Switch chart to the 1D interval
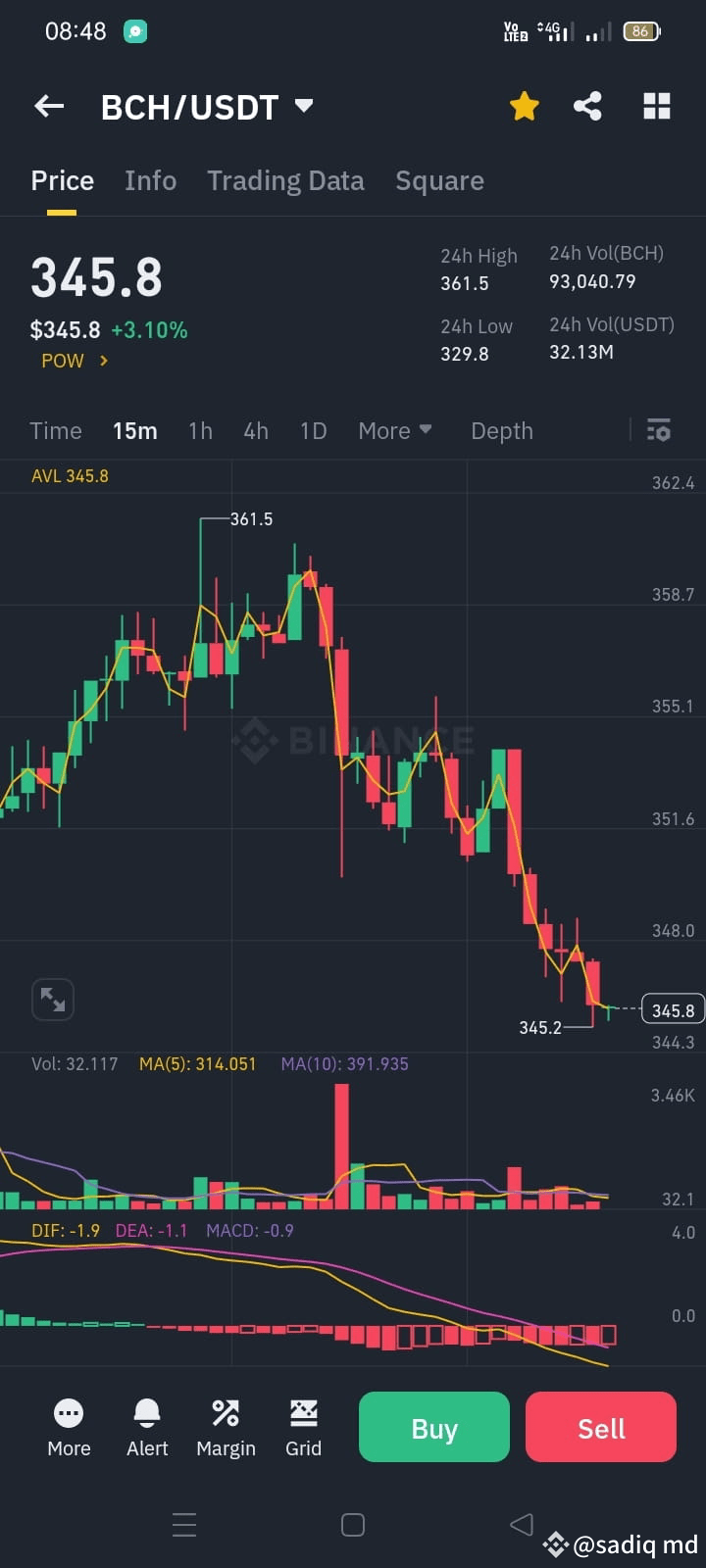 tap(313, 430)
